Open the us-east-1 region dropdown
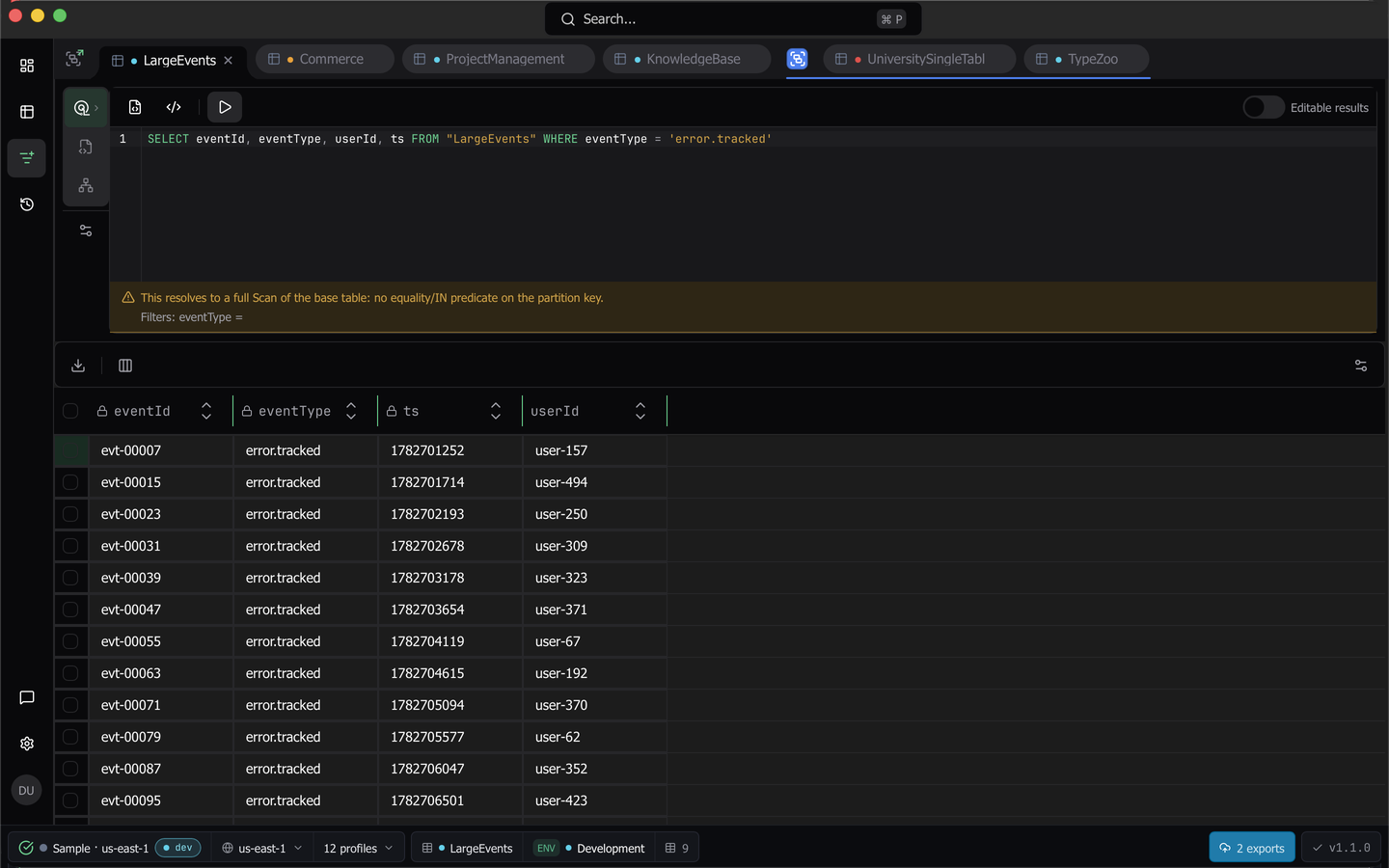This screenshot has height=868, width=1389. pos(262,848)
